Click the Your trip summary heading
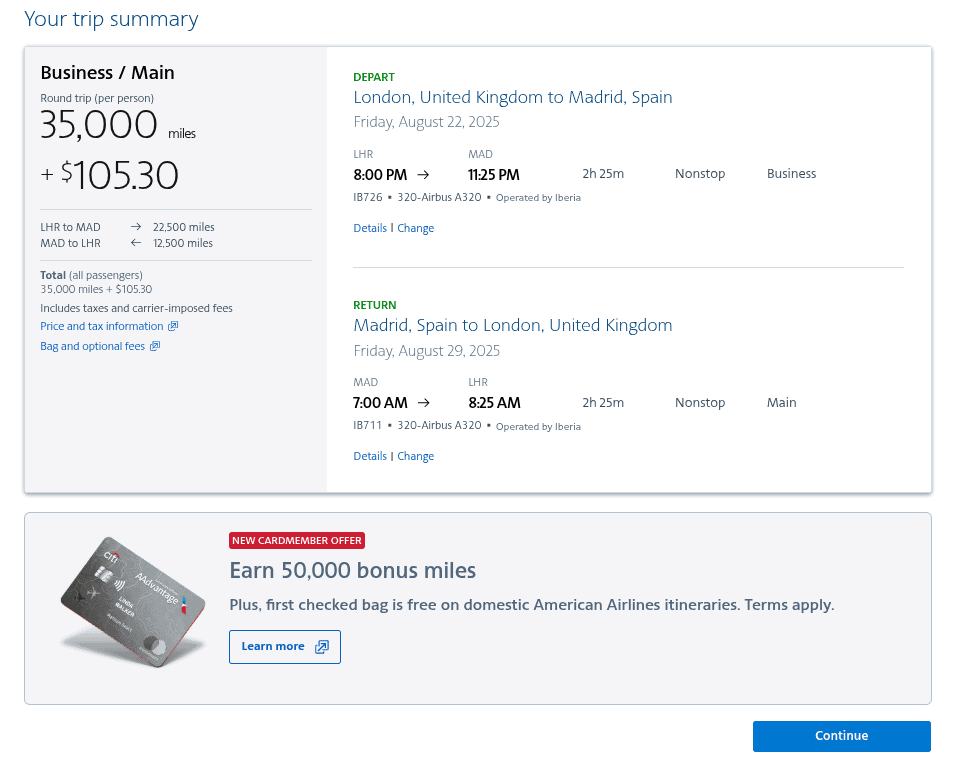 [x=111, y=19]
